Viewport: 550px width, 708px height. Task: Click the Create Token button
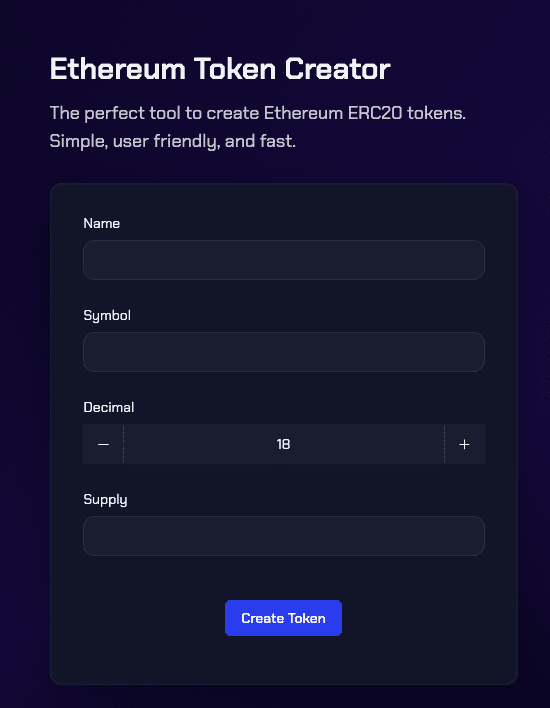[284, 618]
